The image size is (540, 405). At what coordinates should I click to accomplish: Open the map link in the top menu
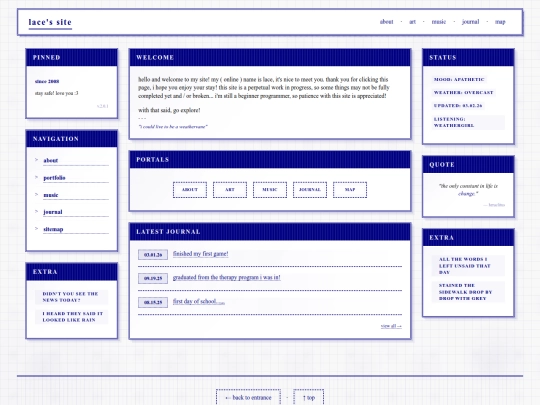pos(500,22)
